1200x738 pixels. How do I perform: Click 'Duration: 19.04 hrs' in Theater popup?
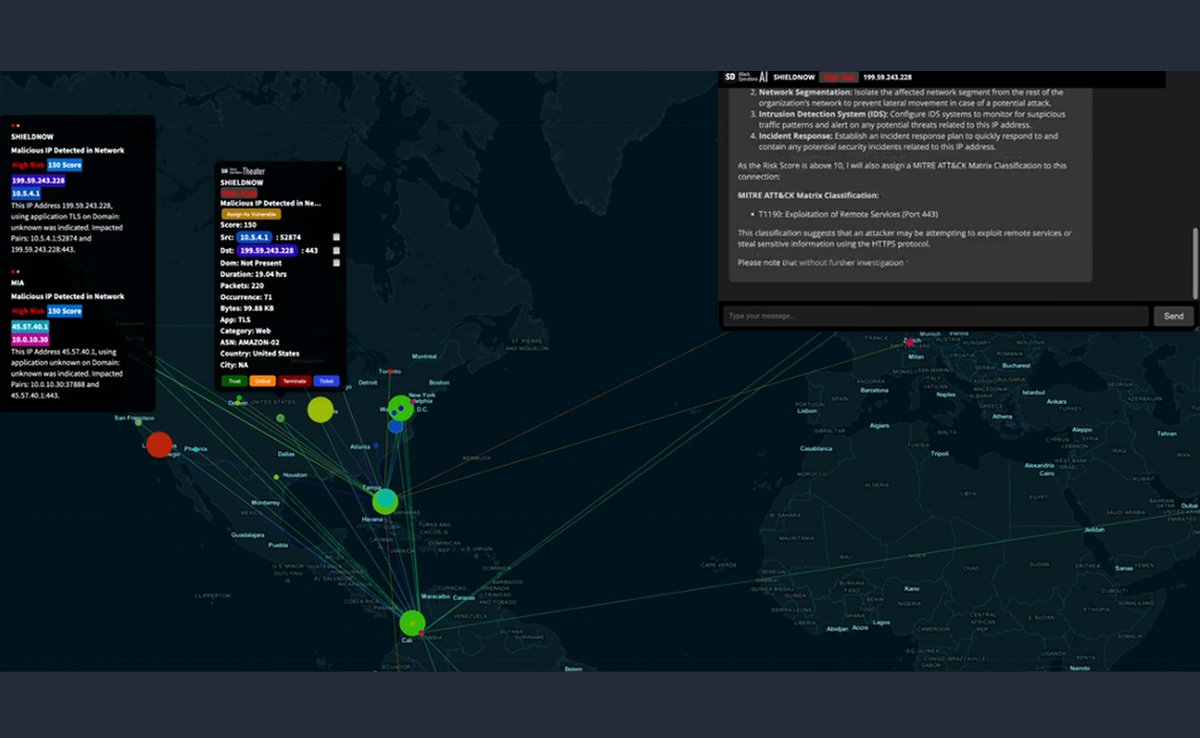tap(254, 274)
